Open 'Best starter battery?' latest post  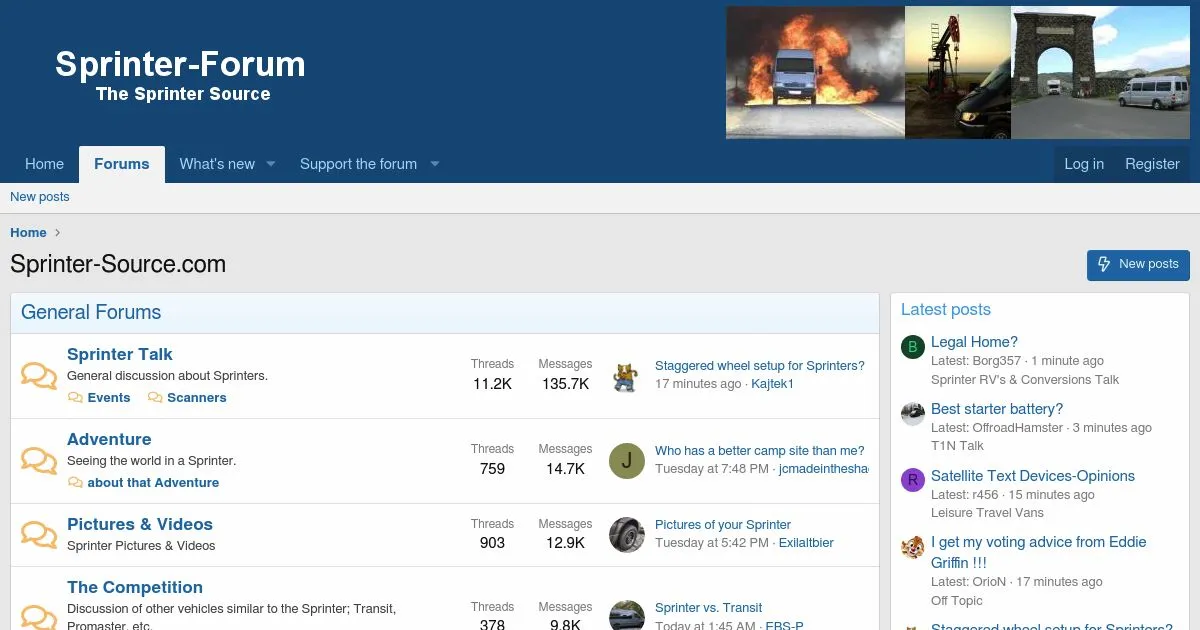pyautogui.click(x=997, y=409)
